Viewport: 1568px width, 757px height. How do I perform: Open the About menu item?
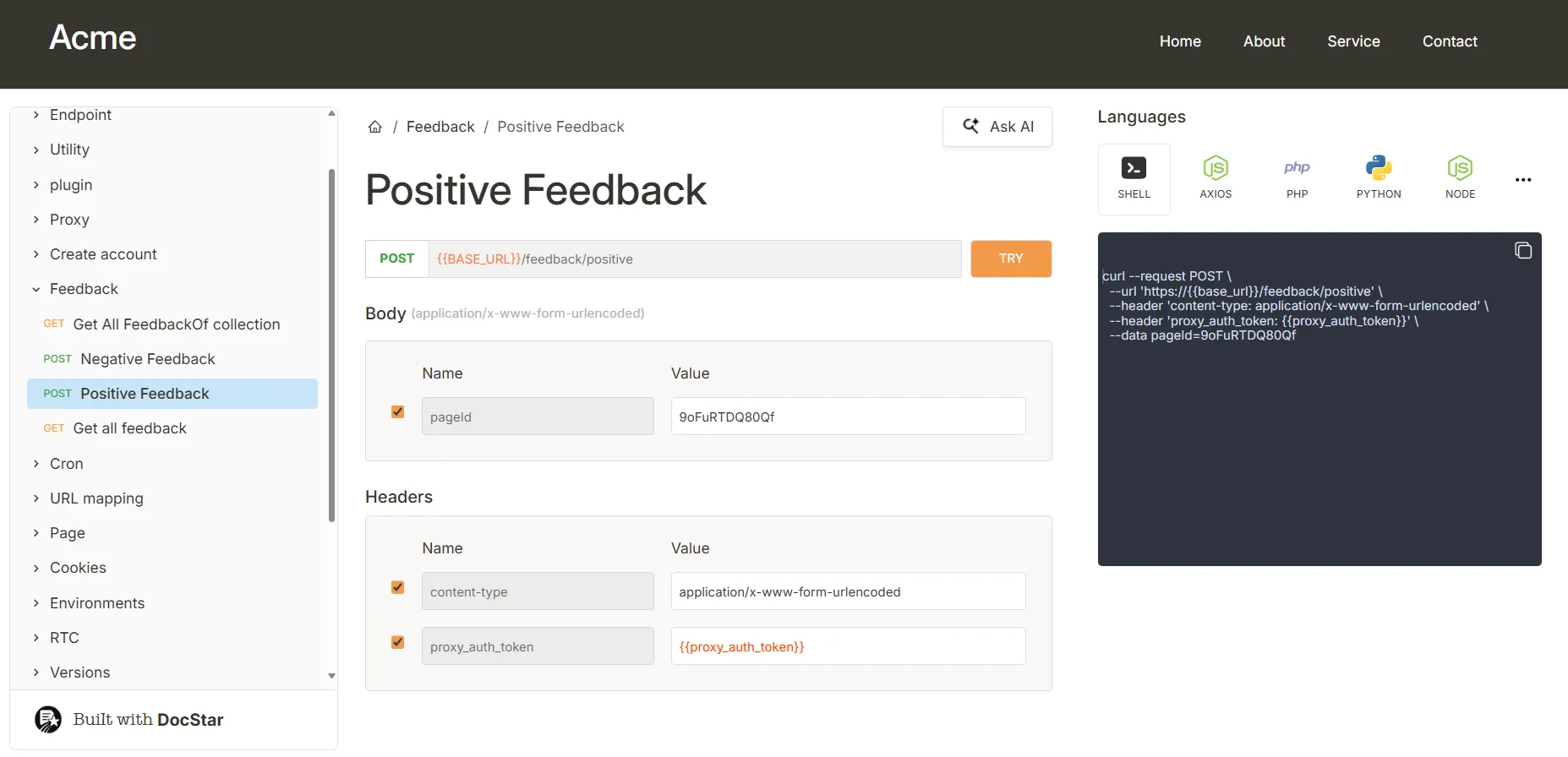pos(1264,41)
